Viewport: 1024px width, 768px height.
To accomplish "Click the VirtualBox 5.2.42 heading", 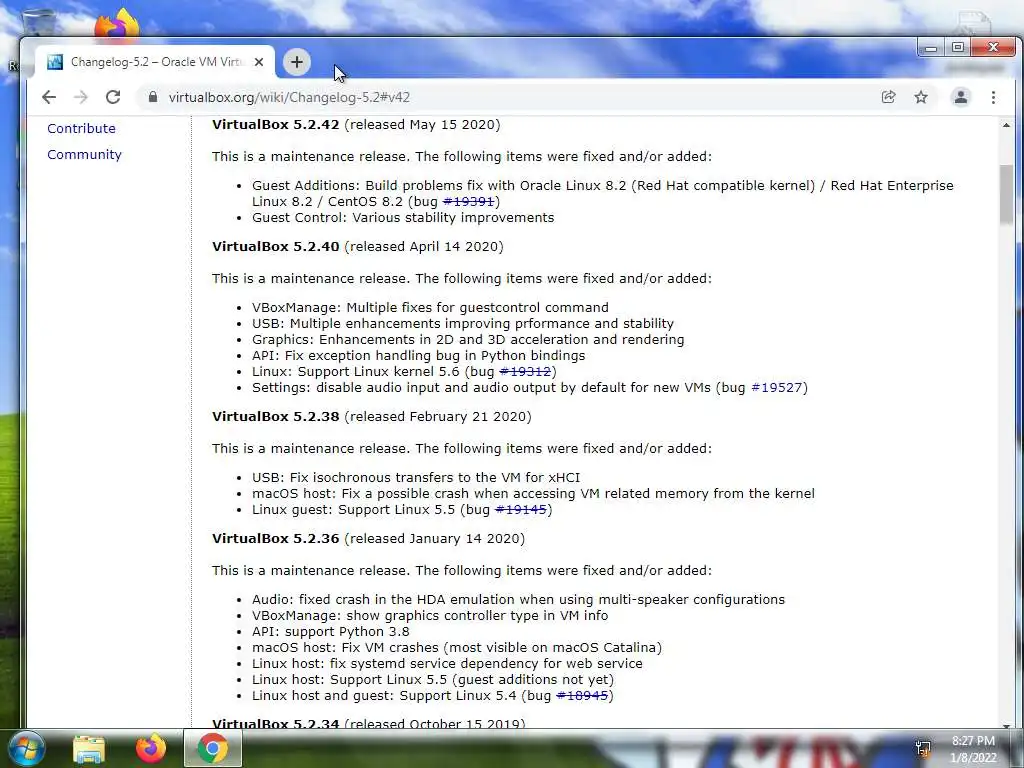I will pyautogui.click(x=276, y=125).
